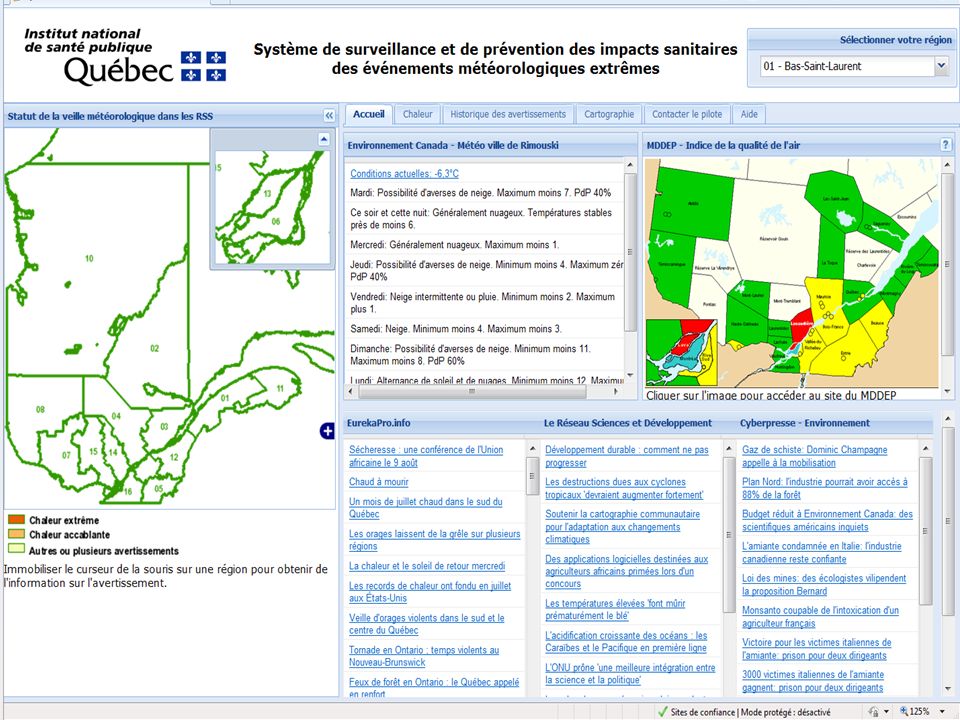The width and height of the screenshot is (960, 720).
Task: Click Chaleur extrême legend color swatch
Action: pyautogui.click(x=16, y=519)
